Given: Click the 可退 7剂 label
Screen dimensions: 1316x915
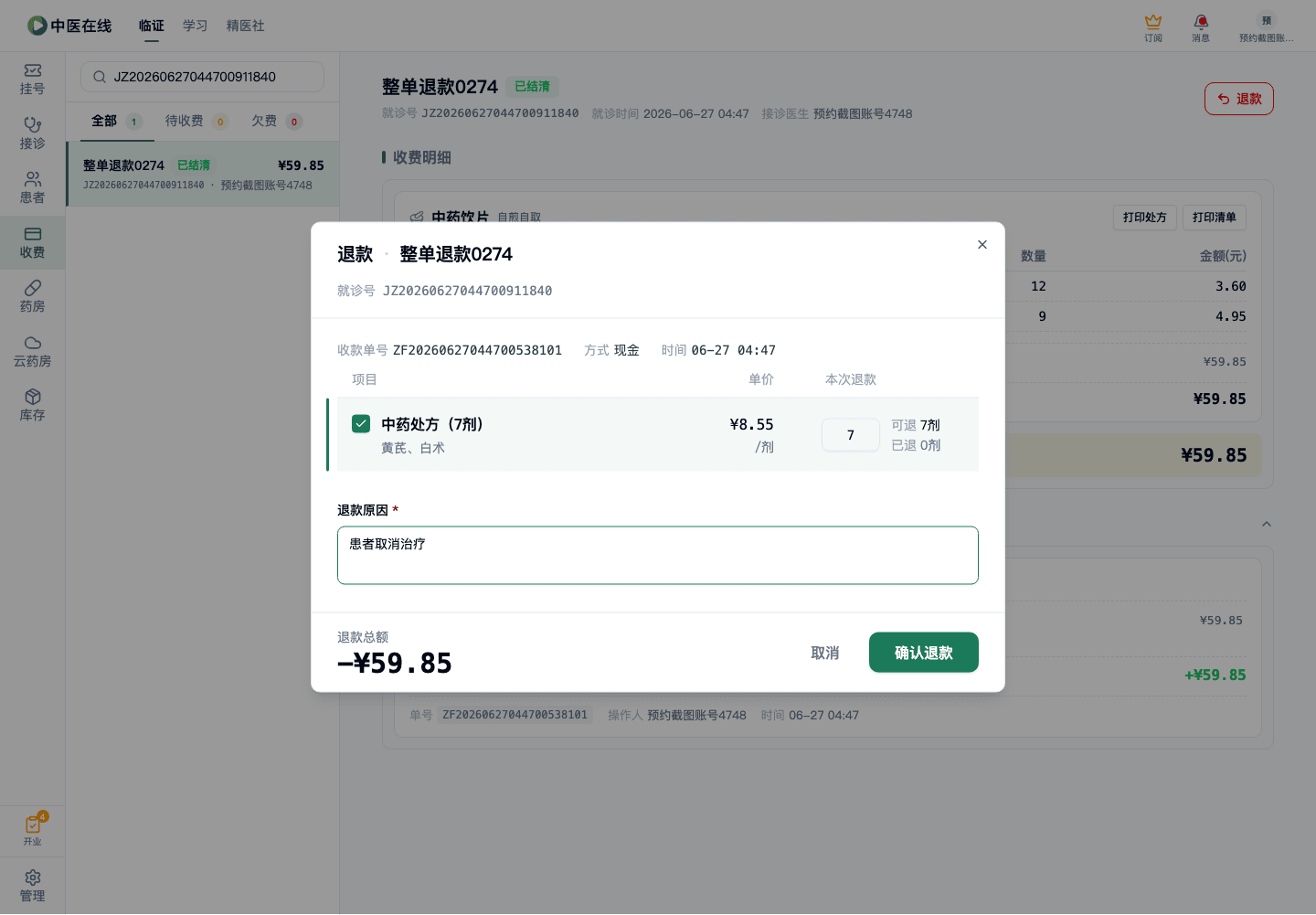Looking at the screenshot, I should 916,425.
